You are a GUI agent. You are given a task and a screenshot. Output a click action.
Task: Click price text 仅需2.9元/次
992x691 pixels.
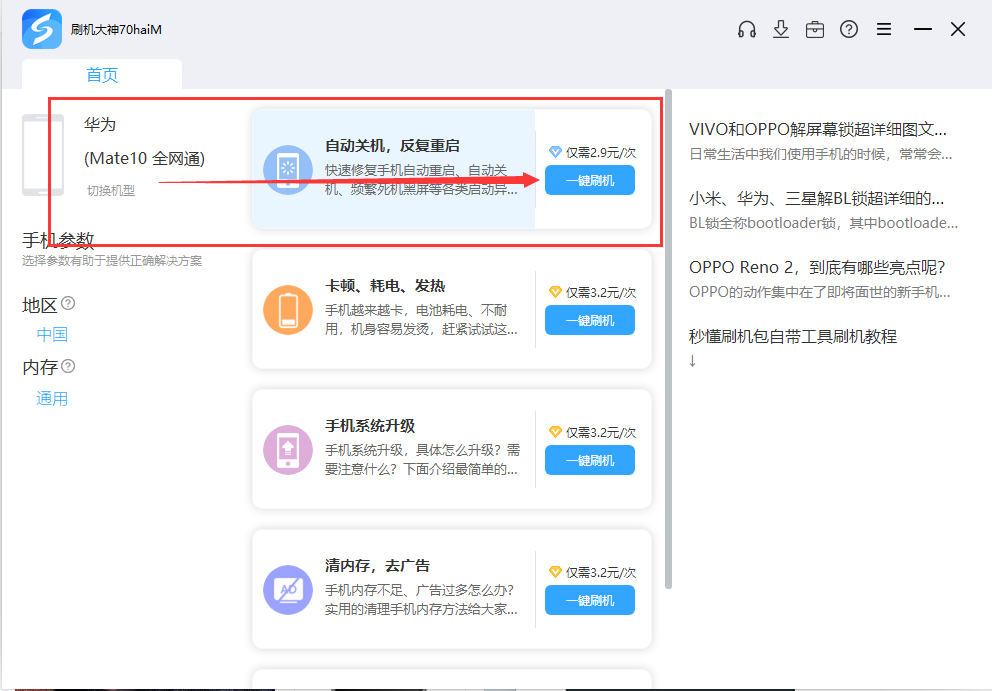601,153
